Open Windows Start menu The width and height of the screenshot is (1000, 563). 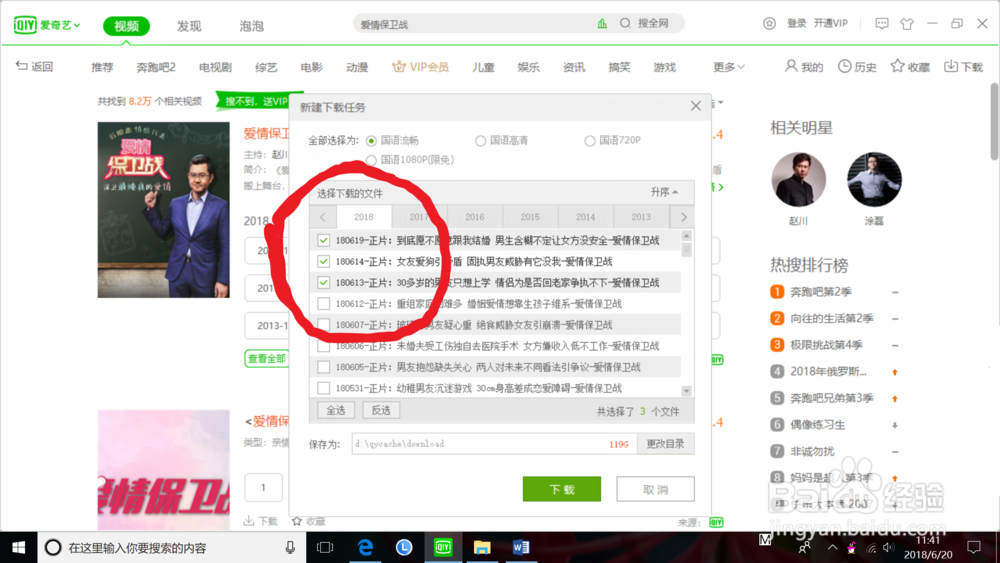18,548
